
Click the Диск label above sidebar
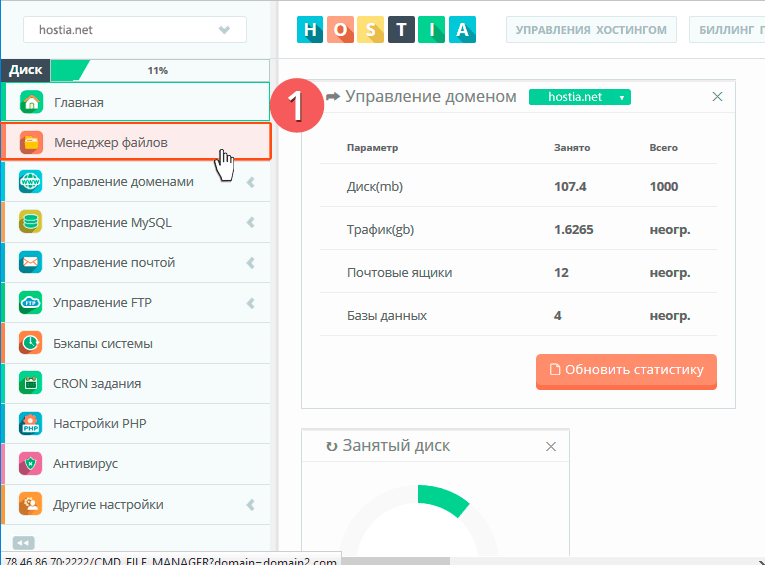[x=26, y=70]
